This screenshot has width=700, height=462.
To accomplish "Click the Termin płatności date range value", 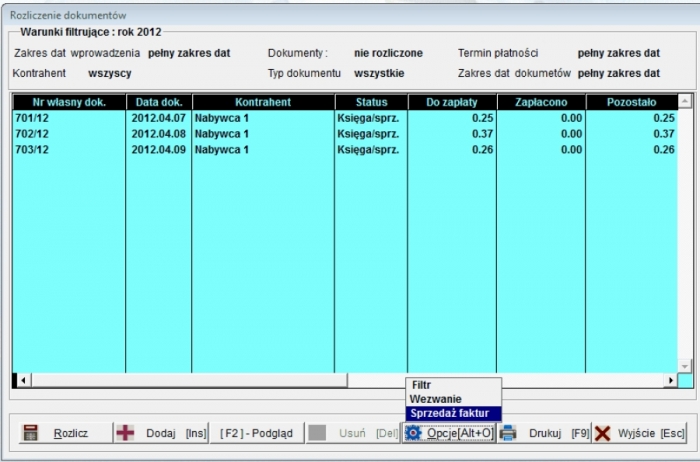I will click(619, 53).
